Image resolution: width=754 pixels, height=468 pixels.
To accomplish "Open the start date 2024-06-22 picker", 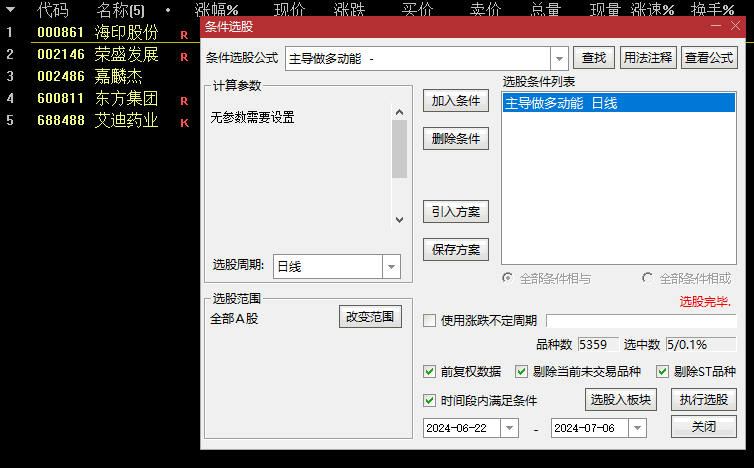I will 509,428.
